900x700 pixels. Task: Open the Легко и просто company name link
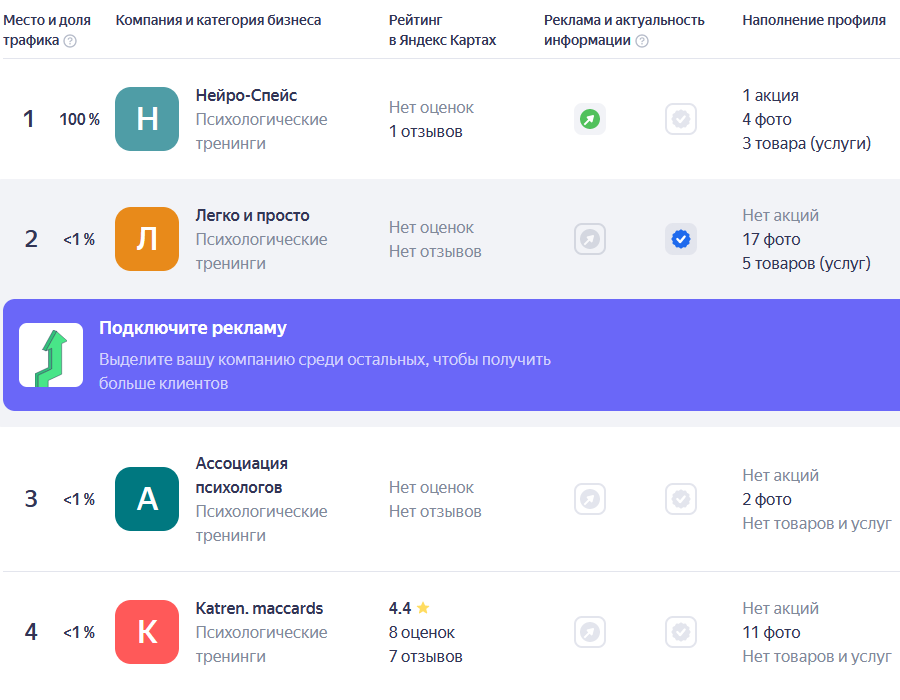pos(253,215)
